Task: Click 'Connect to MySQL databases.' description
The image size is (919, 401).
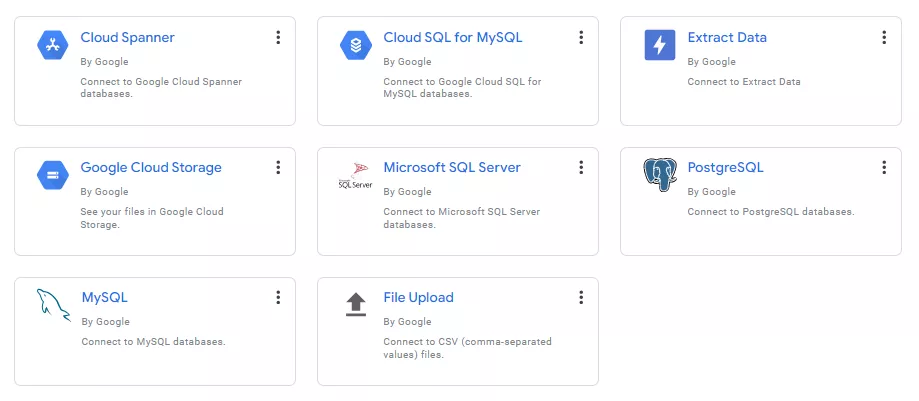Action: (153, 341)
